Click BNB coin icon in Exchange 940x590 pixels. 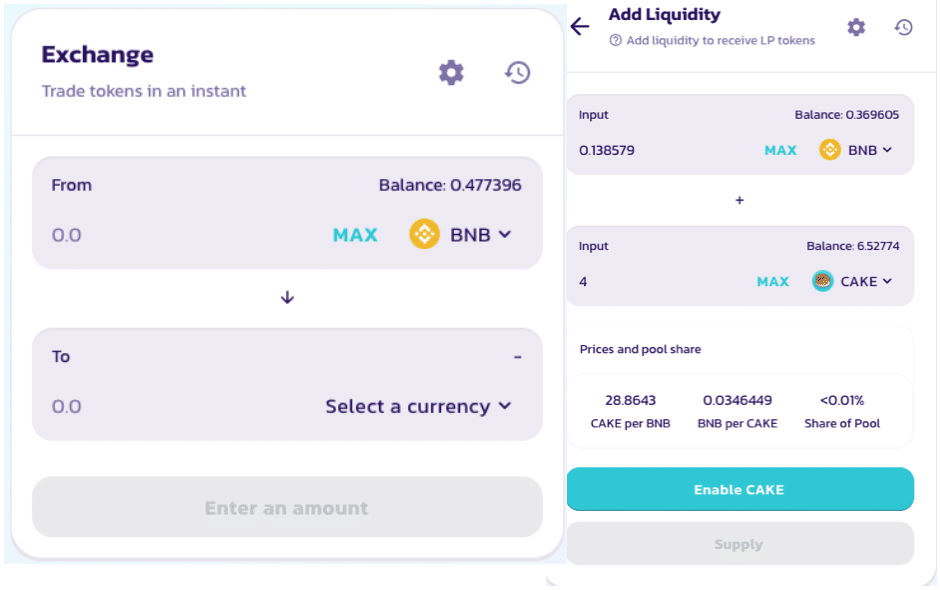tap(425, 235)
